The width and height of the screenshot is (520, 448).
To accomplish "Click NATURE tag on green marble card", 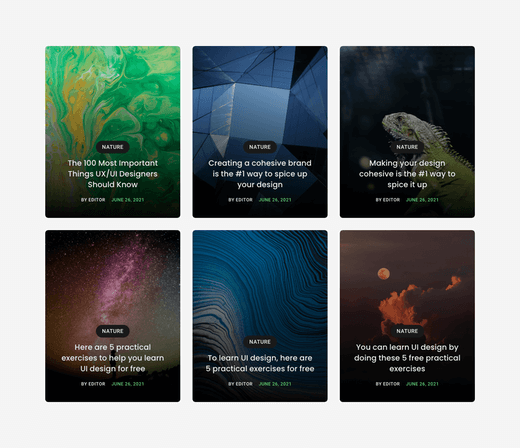I will (x=113, y=147).
